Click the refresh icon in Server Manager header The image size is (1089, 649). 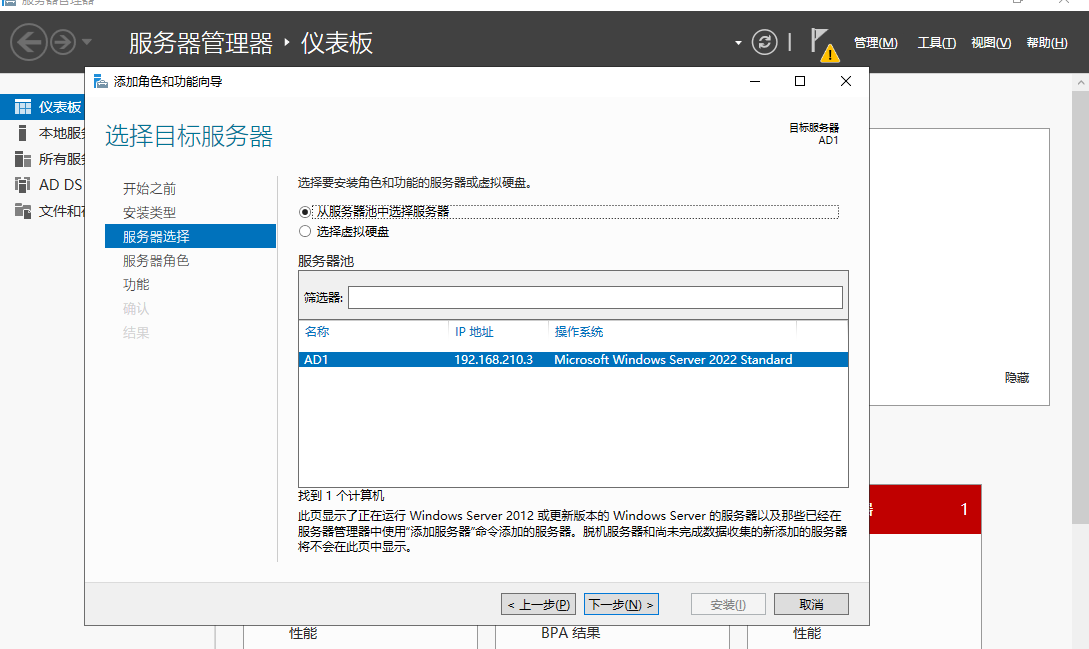pos(765,42)
